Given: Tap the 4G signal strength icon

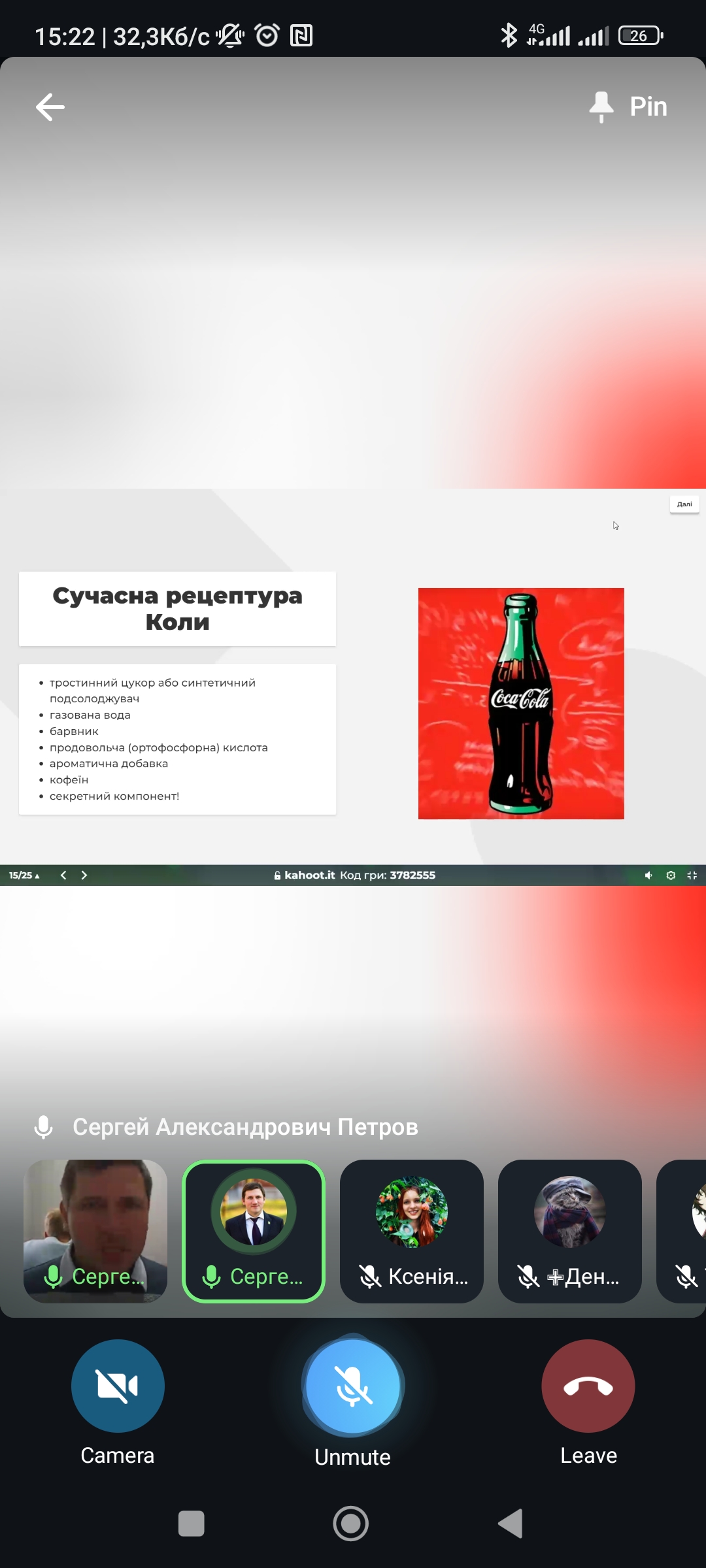Looking at the screenshot, I should pyautogui.click(x=549, y=35).
